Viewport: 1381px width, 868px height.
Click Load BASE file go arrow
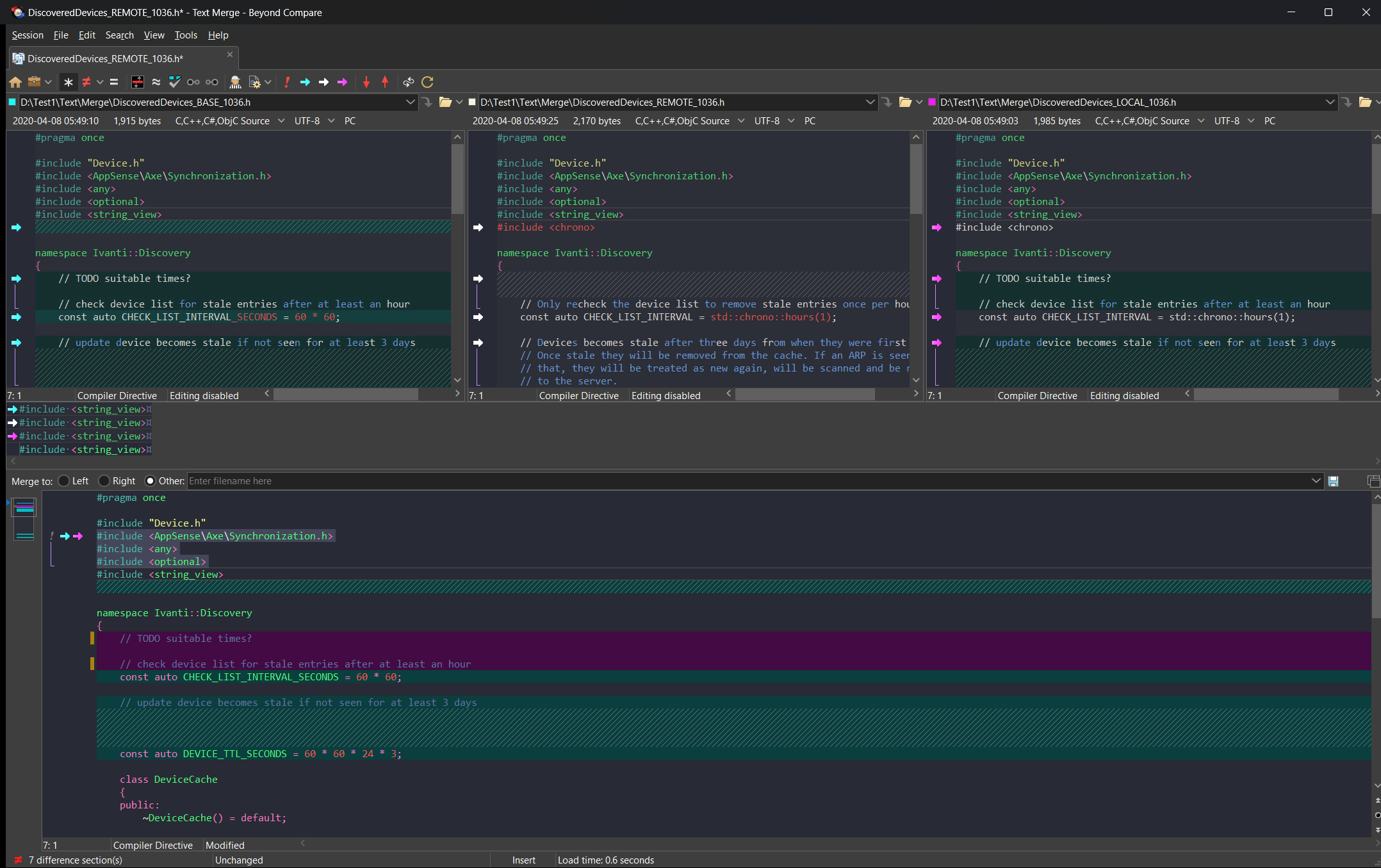(428, 102)
